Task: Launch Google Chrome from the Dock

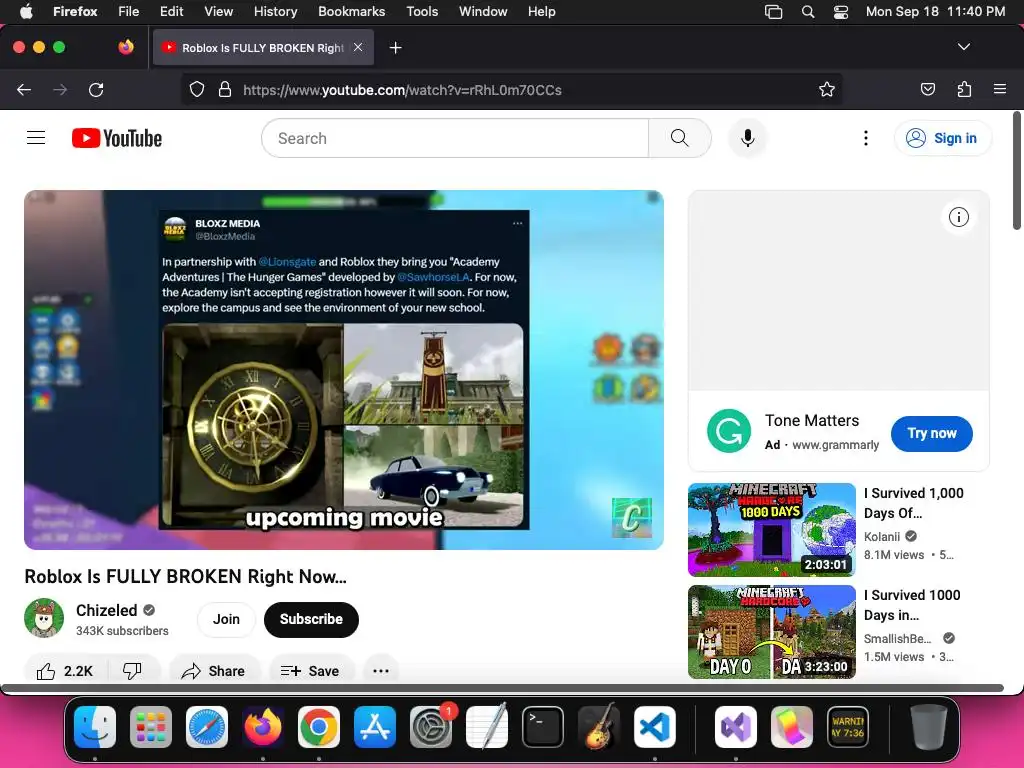Action: pos(319,727)
